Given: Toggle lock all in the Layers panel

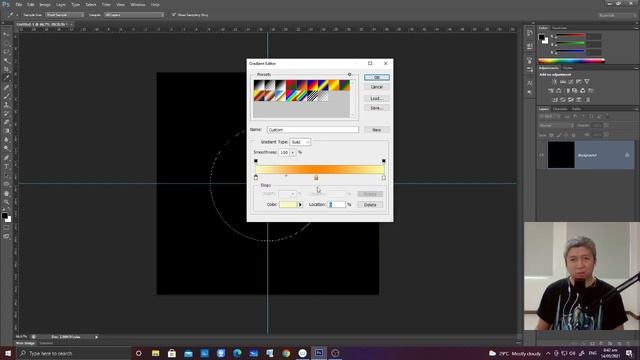Looking at the screenshot, I should tap(573, 135).
